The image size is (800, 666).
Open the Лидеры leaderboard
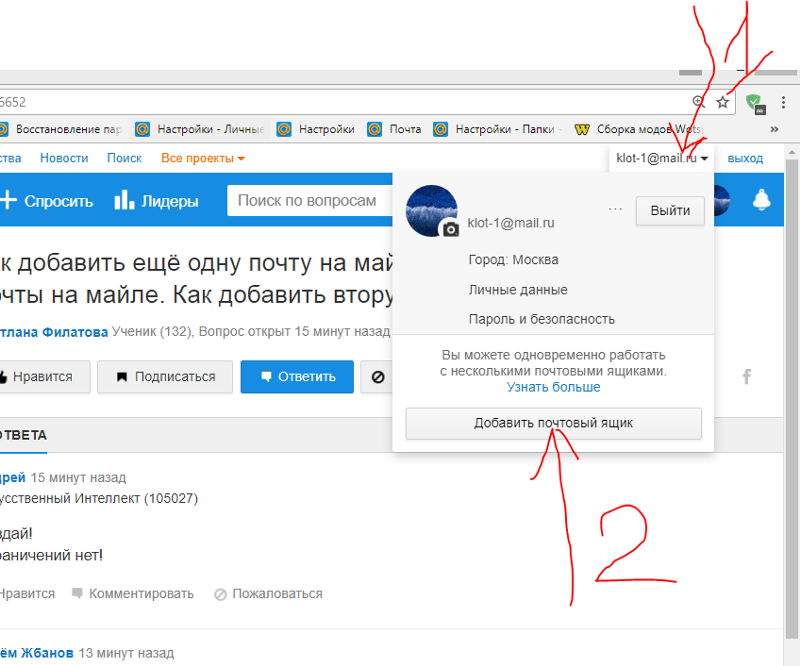pos(169,201)
